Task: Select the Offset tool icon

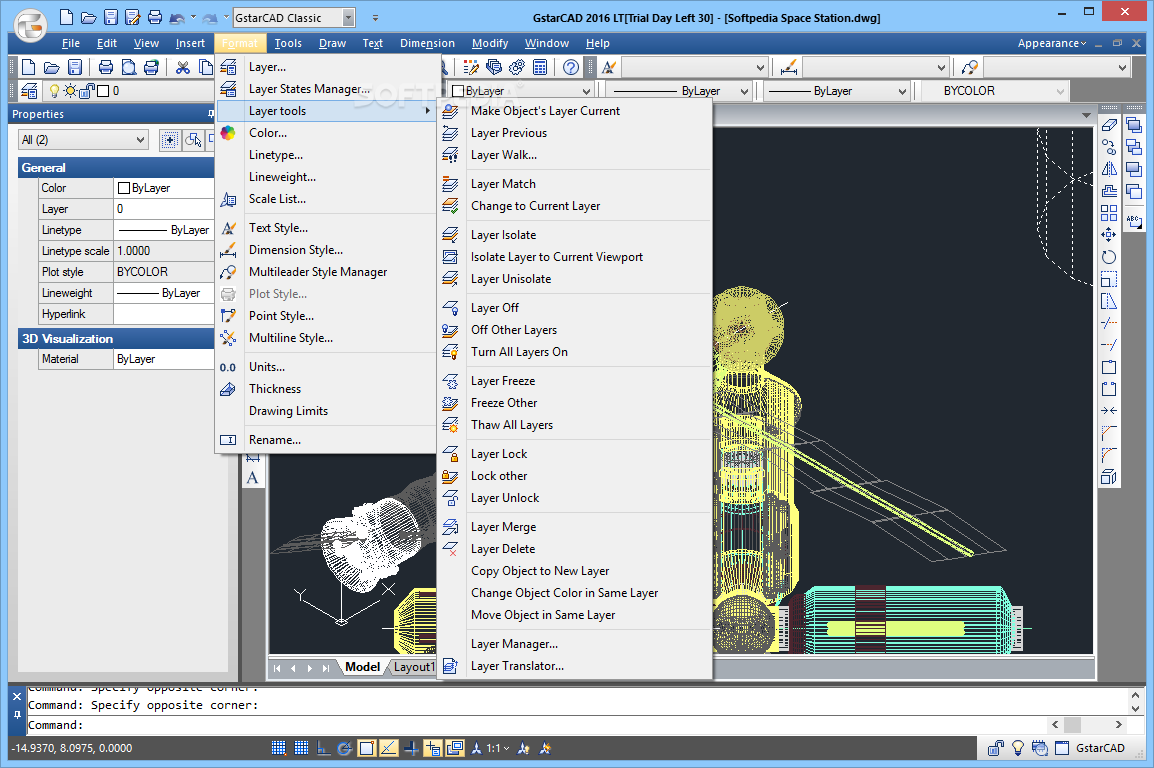Action: pyautogui.click(x=1109, y=191)
